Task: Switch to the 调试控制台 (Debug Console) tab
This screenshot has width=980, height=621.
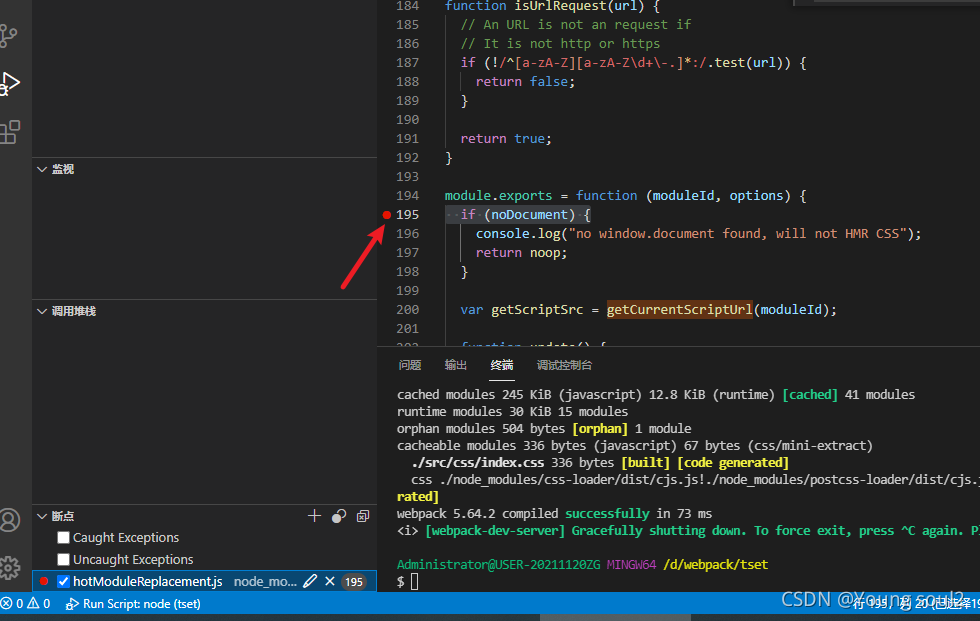Action: (564, 365)
